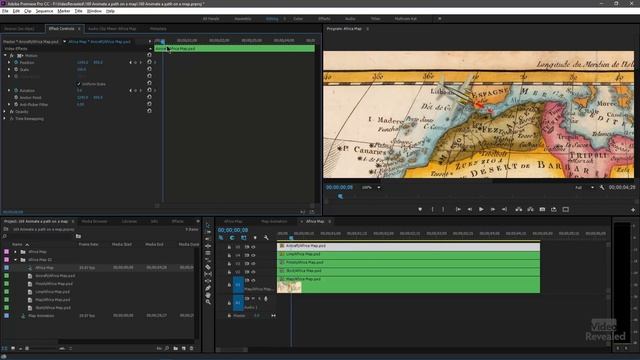Switch to the Audio workspace

(350, 19)
